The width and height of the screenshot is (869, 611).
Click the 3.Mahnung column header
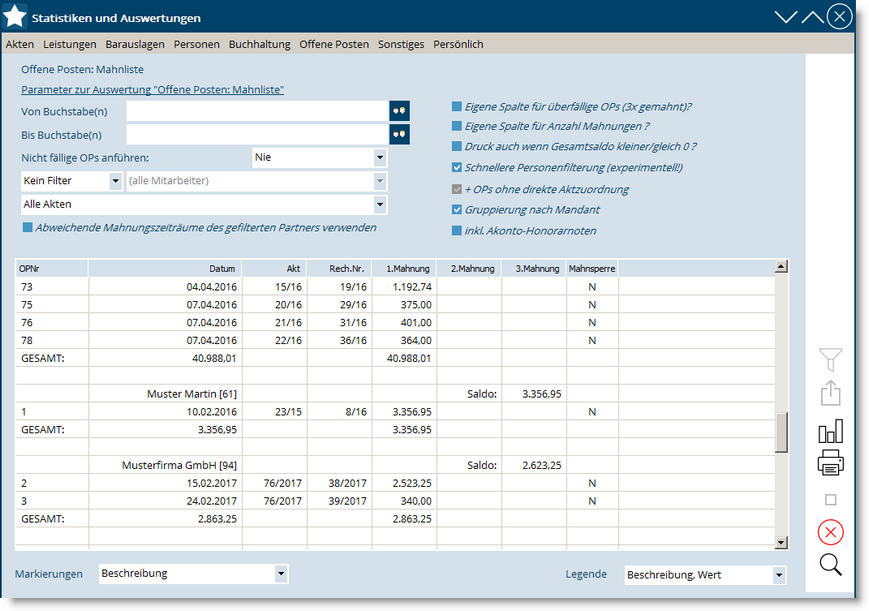534,268
